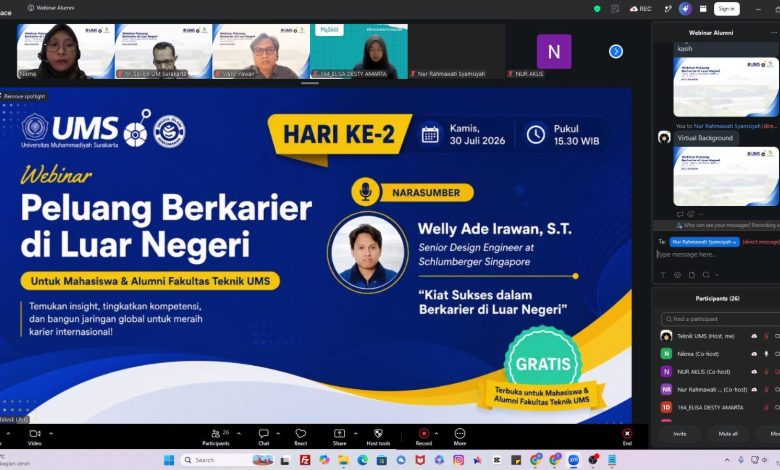Expand video options caret next to Video
Image resolution: width=780 pixels, height=470 pixels.
coord(51,433)
